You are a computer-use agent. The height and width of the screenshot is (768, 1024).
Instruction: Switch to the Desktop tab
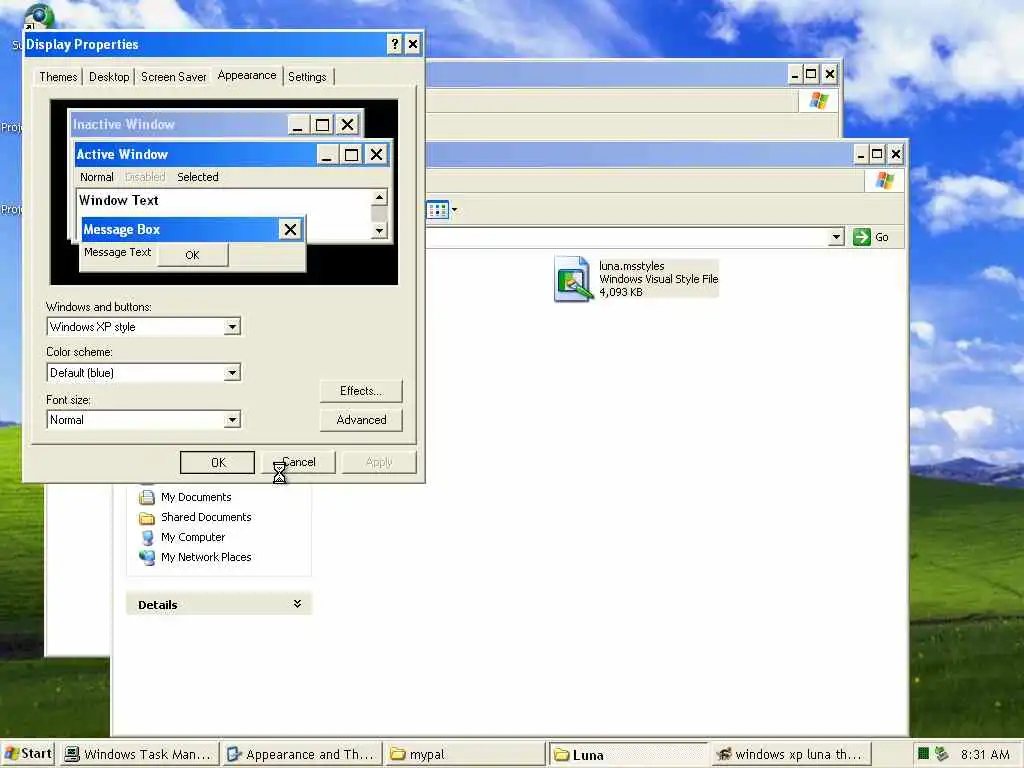point(109,77)
